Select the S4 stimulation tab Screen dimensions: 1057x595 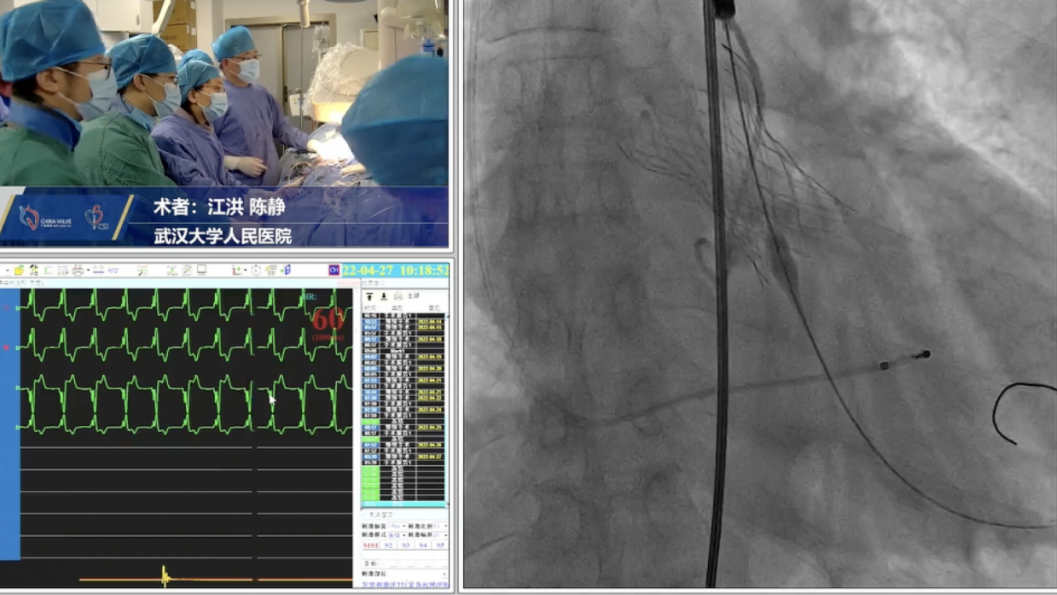[x=422, y=545]
